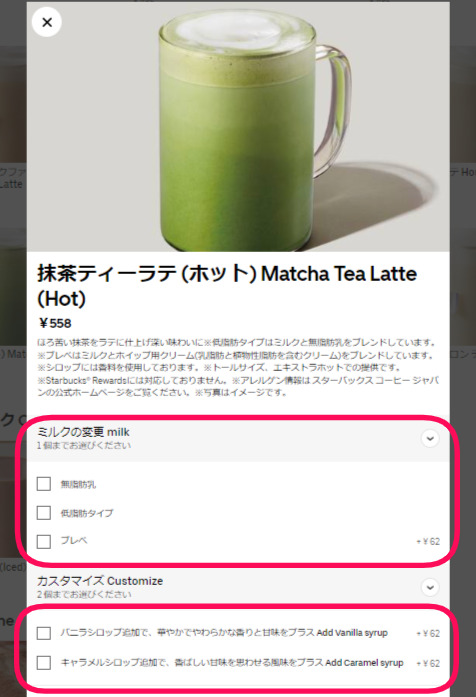Collapse the ミルクの変更 milk section chevron

(x=430, y=439)
